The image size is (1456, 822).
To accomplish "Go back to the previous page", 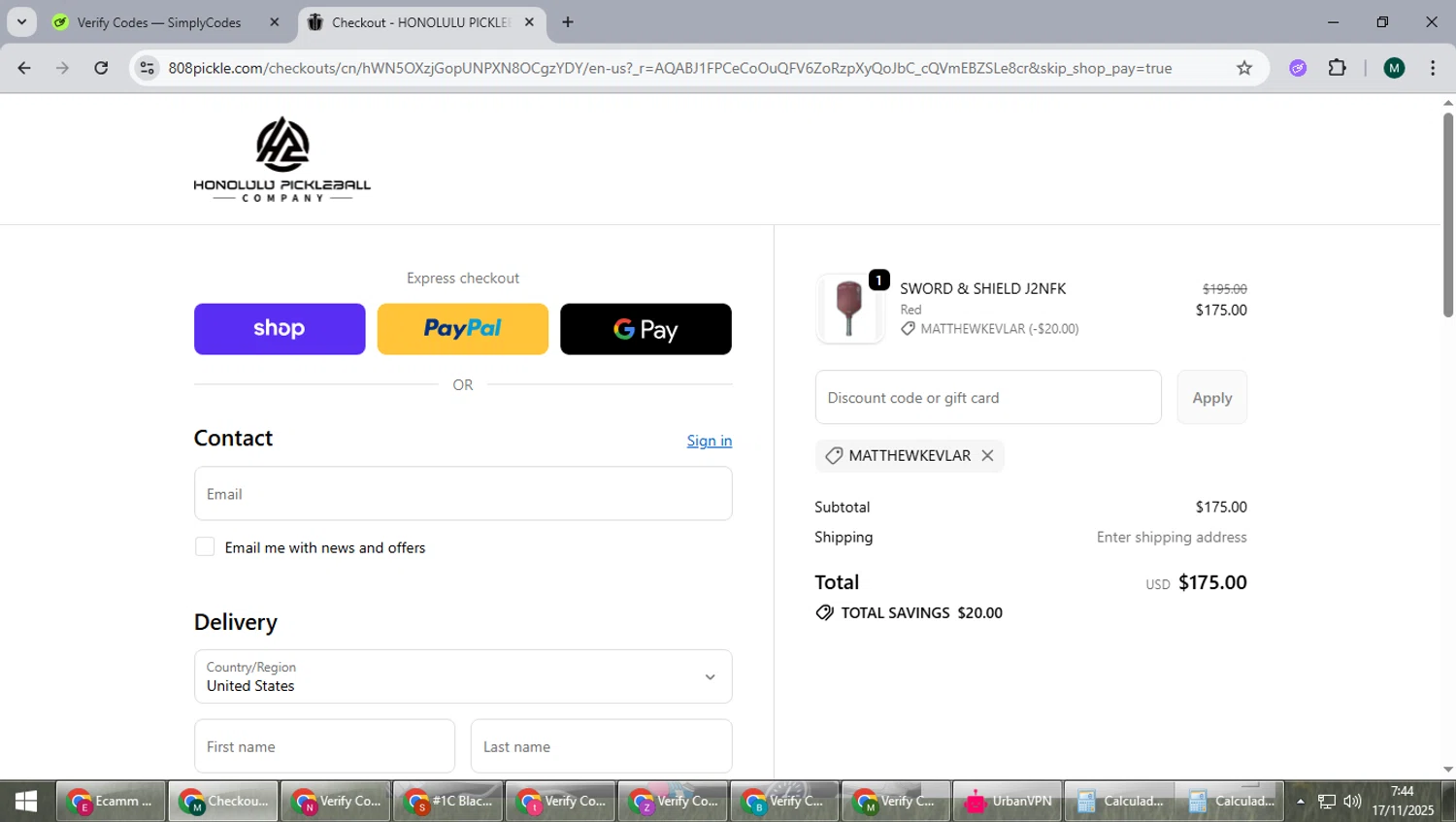I will tap(24, 68).
